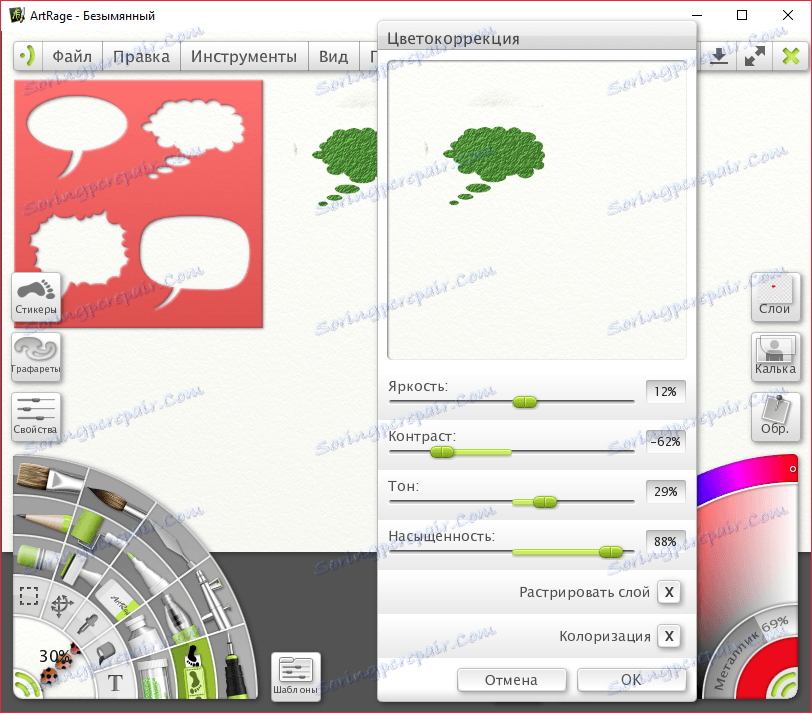
Task: Toggle the Растрировать слой checkbox
Action: (x=669, y=592)
